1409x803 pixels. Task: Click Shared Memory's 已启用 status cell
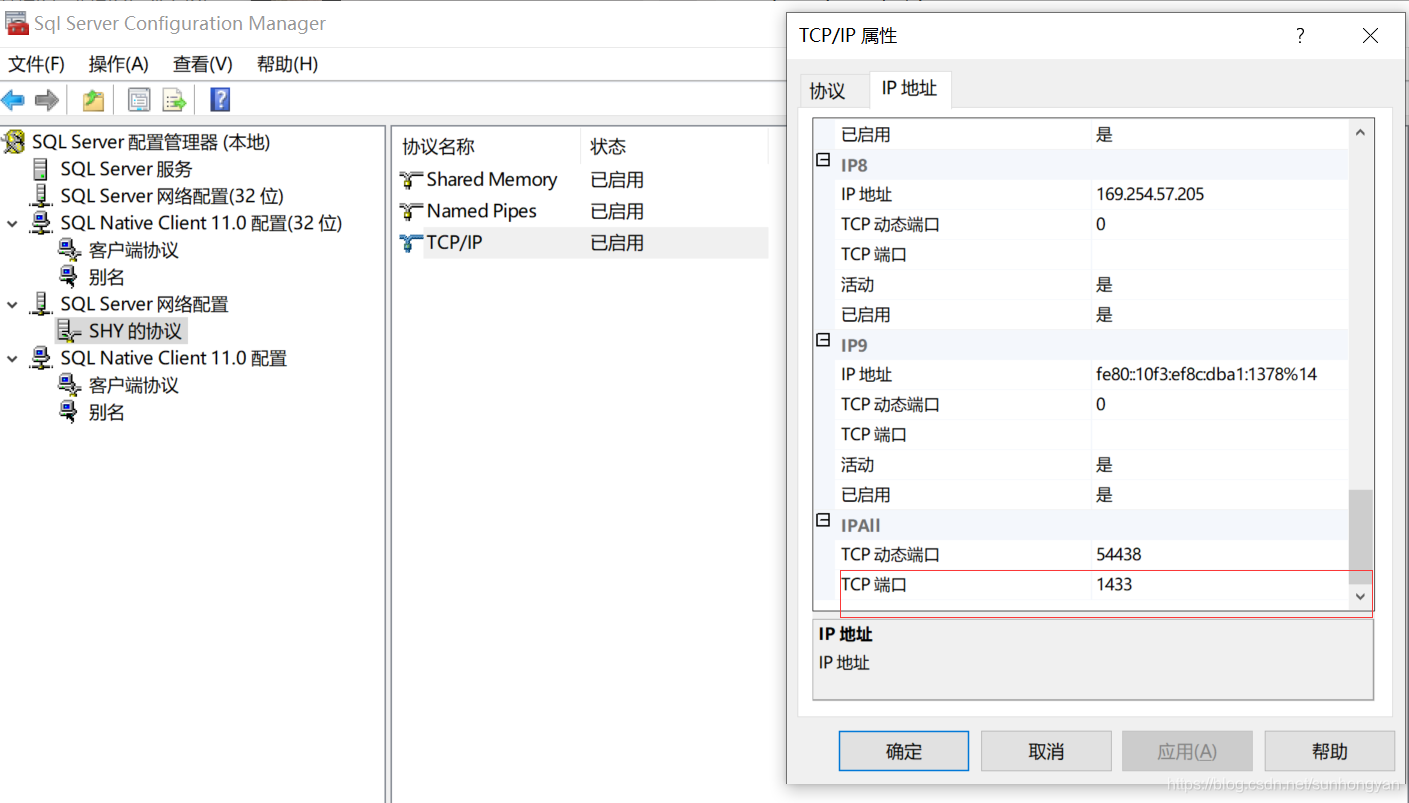[617, 180]
